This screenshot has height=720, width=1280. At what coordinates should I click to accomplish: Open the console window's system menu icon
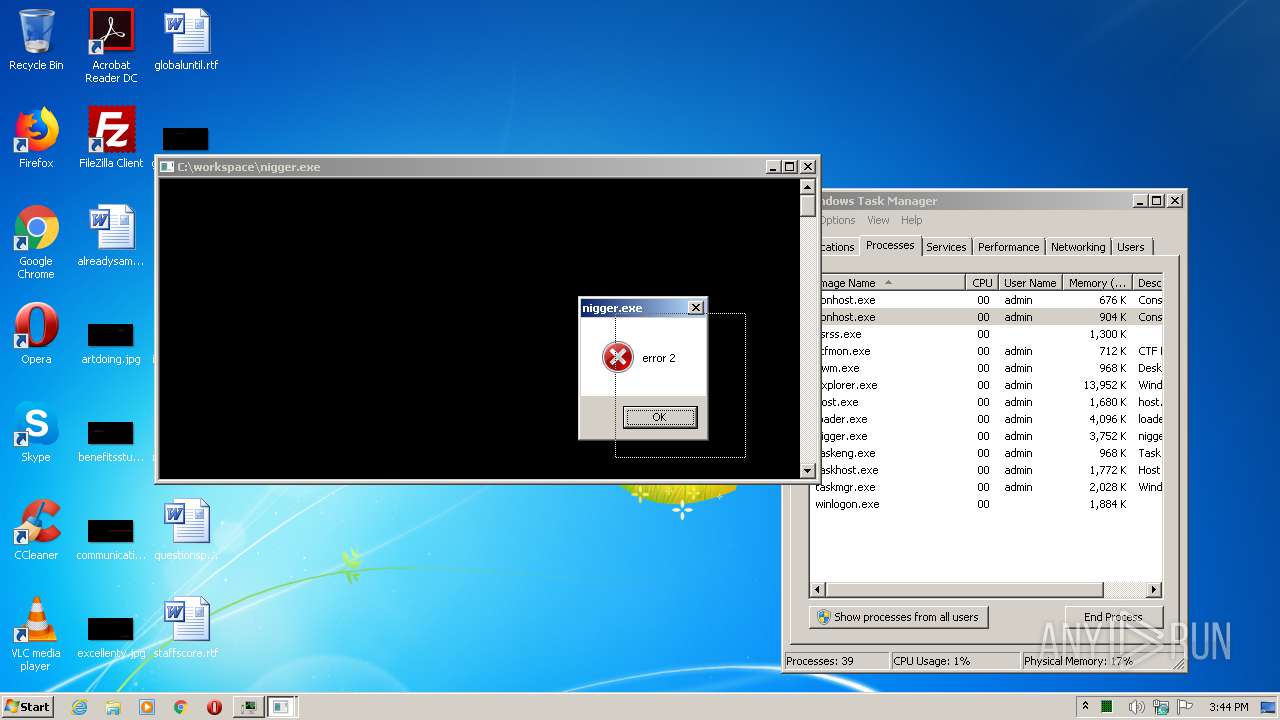[168, 167]
